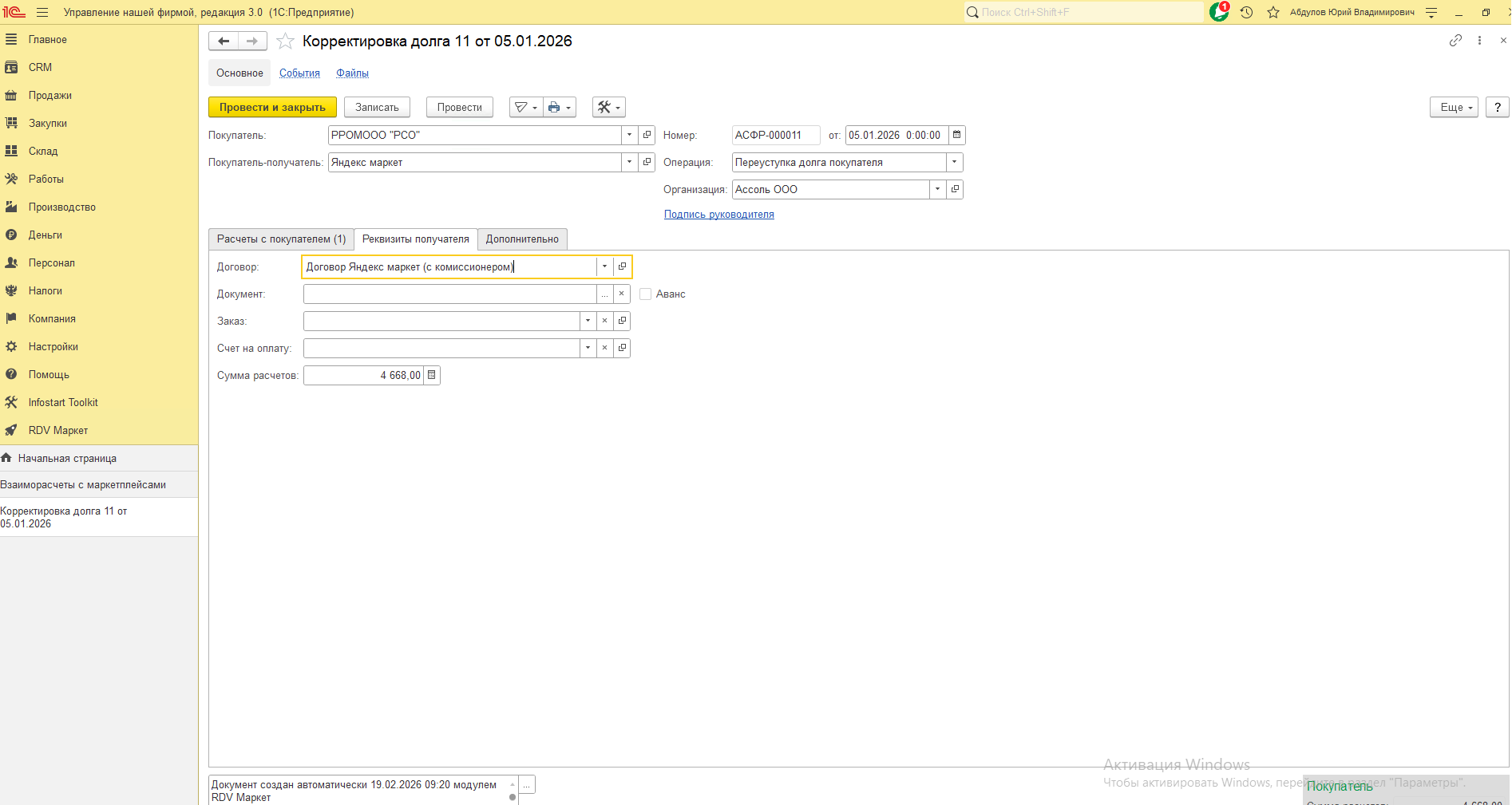Click into the Счет на оплату field
The width and height of the screenshot is (1512, 805).
tap(441, 348)
